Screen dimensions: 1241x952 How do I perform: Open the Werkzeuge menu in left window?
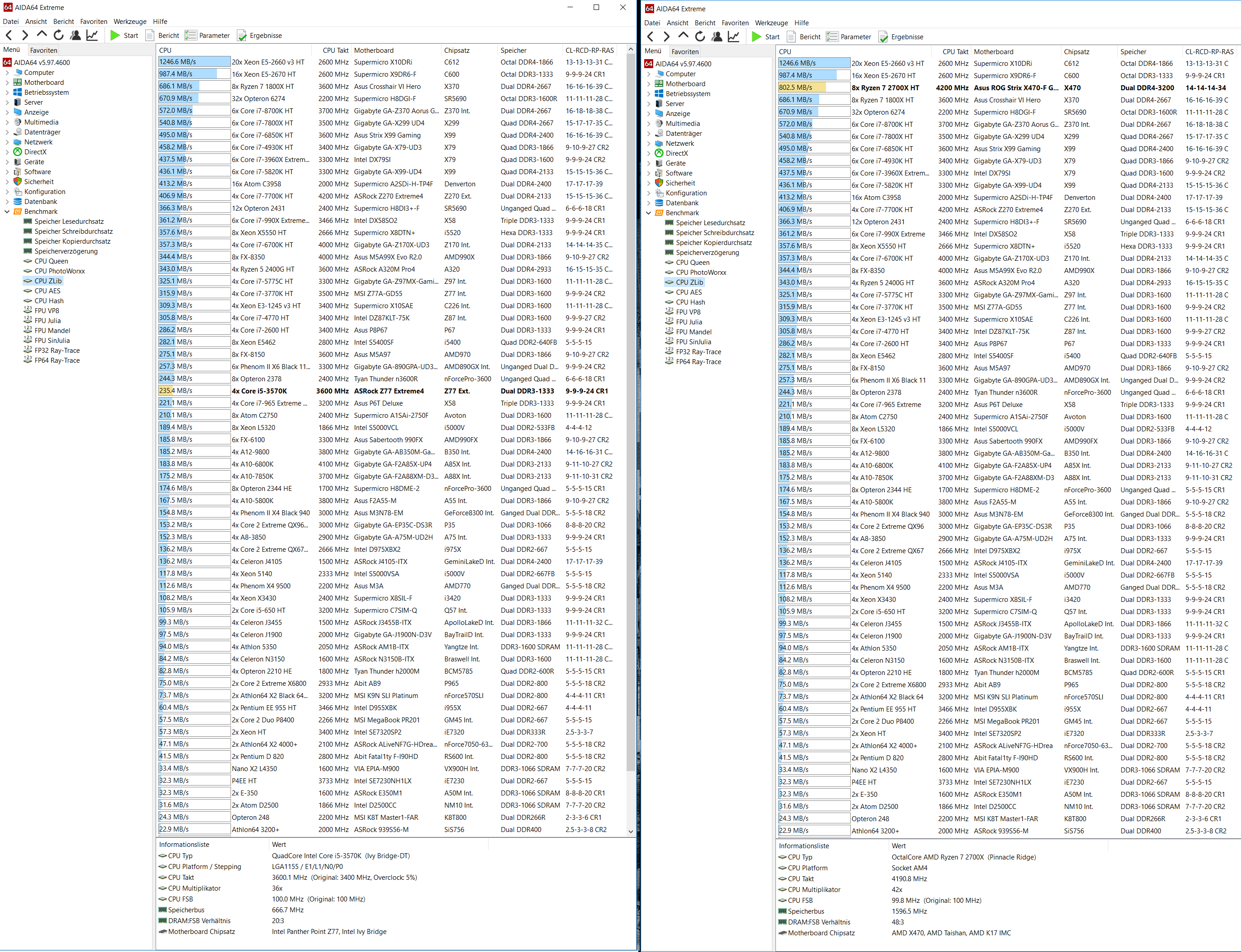click(x=130, y=22)
